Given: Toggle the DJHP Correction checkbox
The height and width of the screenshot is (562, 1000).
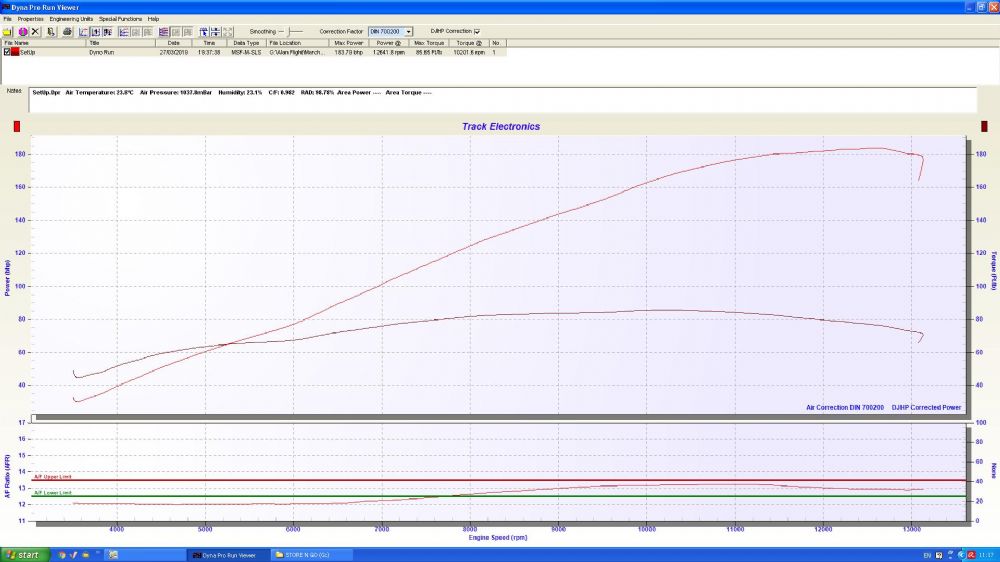Looking at the screenshot, I should coord(477,31).
